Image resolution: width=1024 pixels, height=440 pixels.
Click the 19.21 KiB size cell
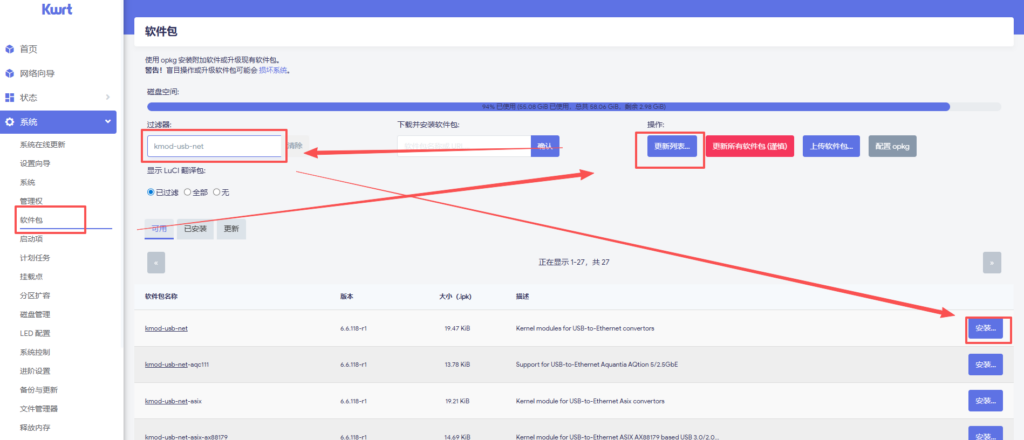pyautogui.click(x=456, y=401)
